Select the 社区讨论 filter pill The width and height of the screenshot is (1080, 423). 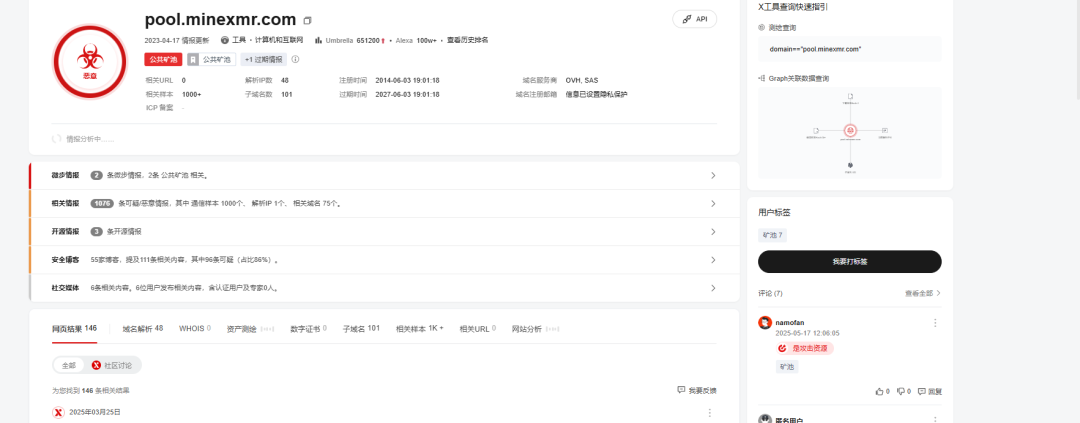coord(114,365)
